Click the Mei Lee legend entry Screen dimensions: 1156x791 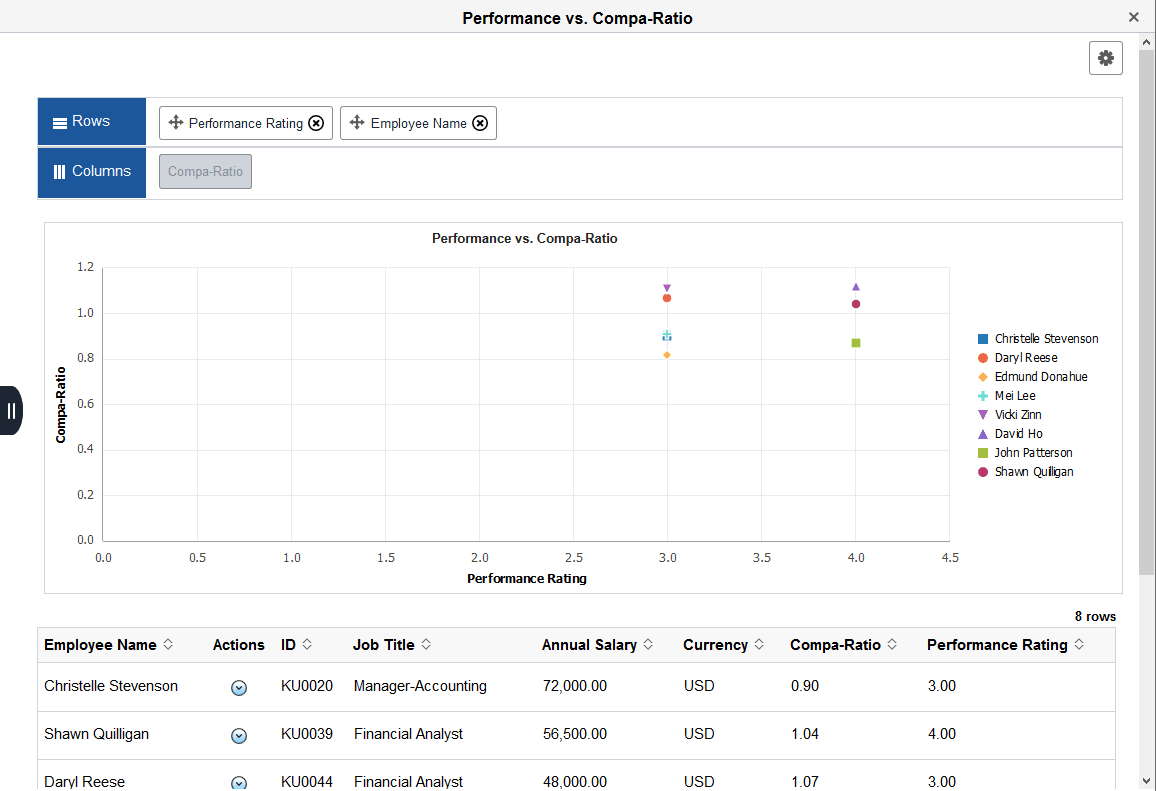point(1013,395)
